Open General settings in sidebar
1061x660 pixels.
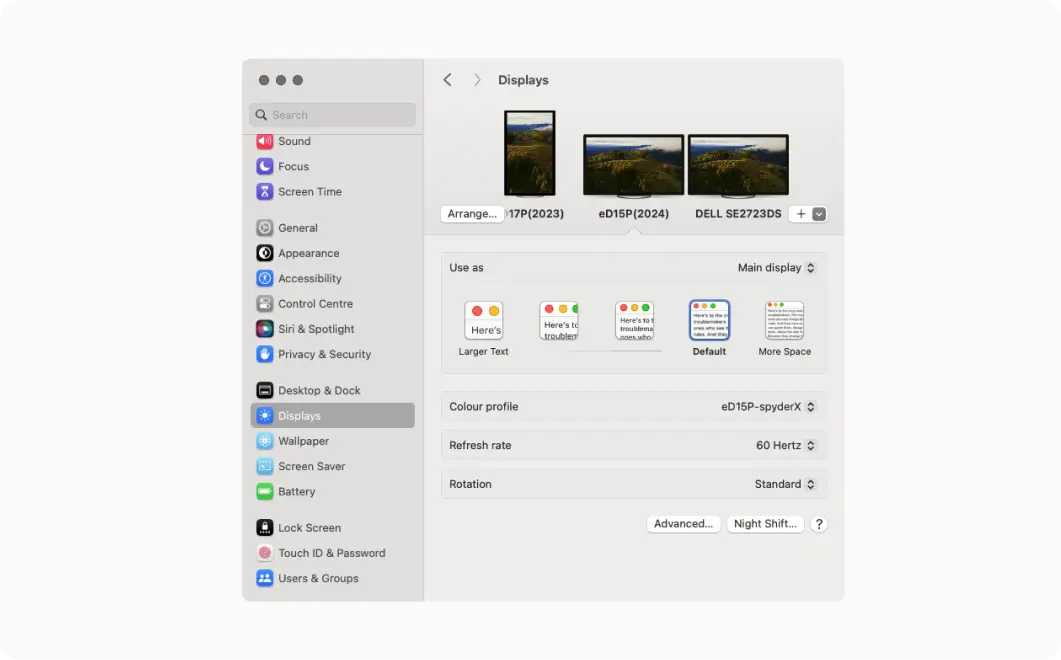[x=332, y=227]
